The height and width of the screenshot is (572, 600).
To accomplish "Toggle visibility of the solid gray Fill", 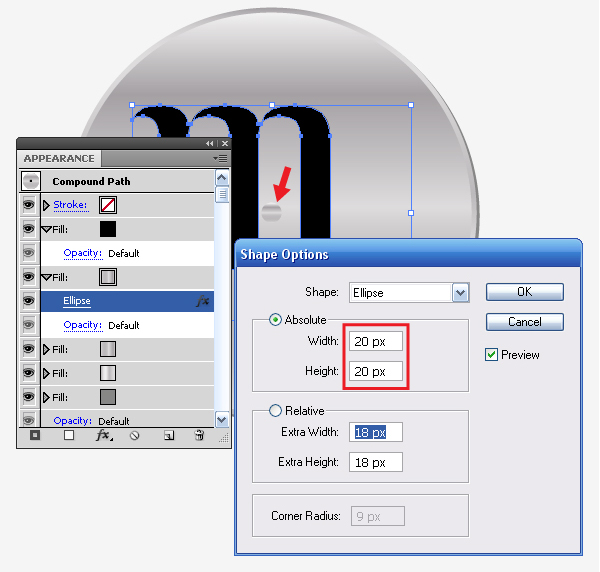I will (x=29, y=397).
